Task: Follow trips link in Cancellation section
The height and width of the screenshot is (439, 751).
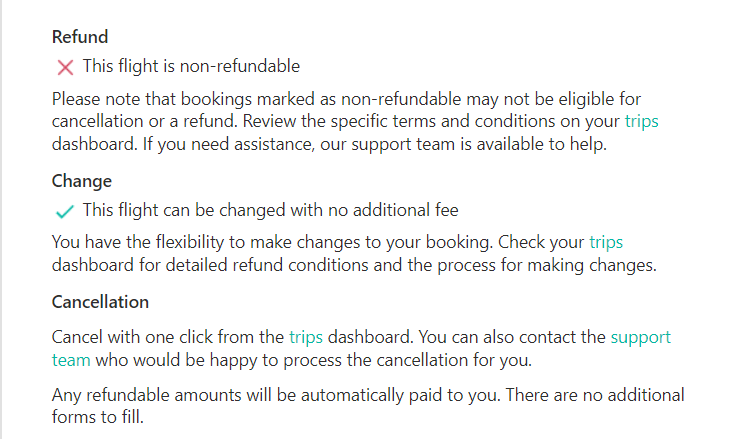Action: point(306,337)
